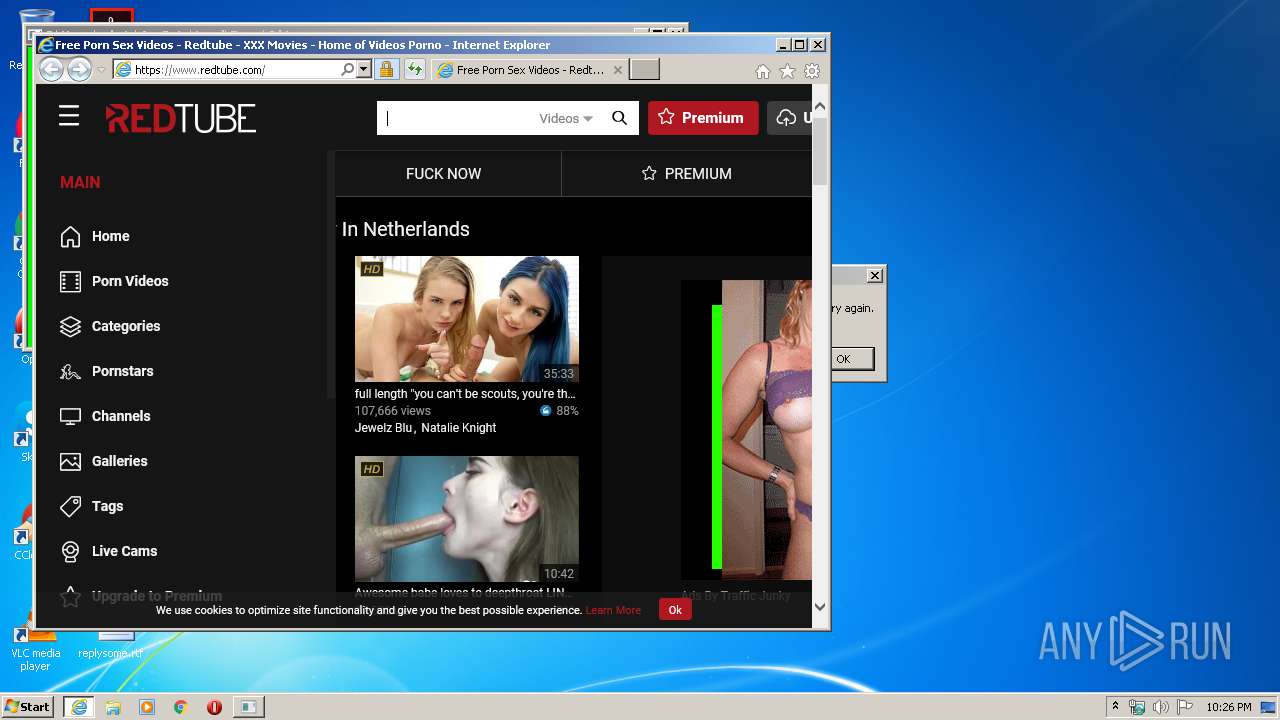
Task: Select the Free Porn Sex Videos browser tab
Action: pyautogui.click(x=529, y=70)
